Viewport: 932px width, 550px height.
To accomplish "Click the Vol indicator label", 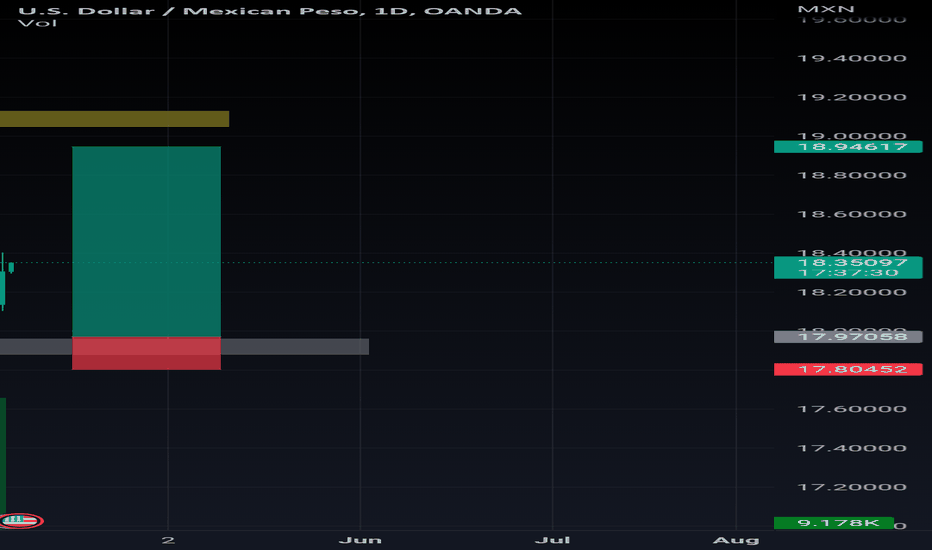I will (37, 23).
